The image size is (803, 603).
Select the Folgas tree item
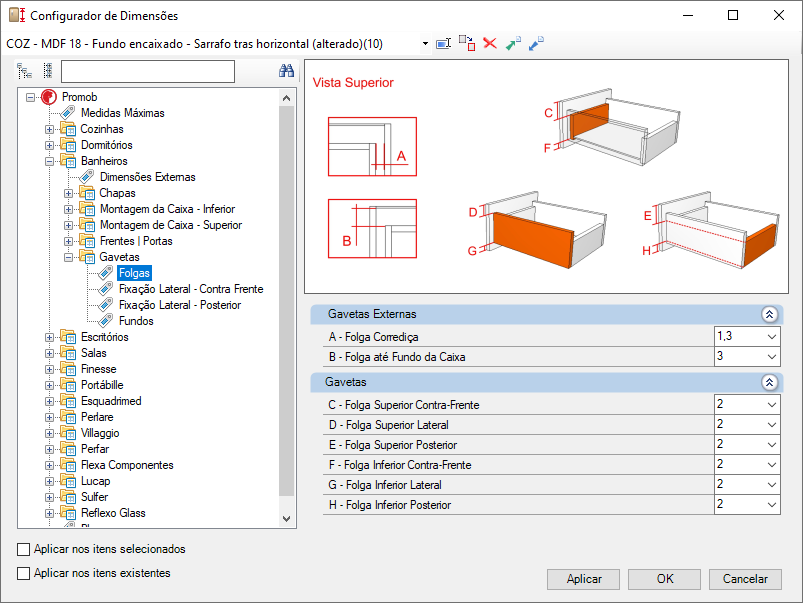[x=134, y=273]
